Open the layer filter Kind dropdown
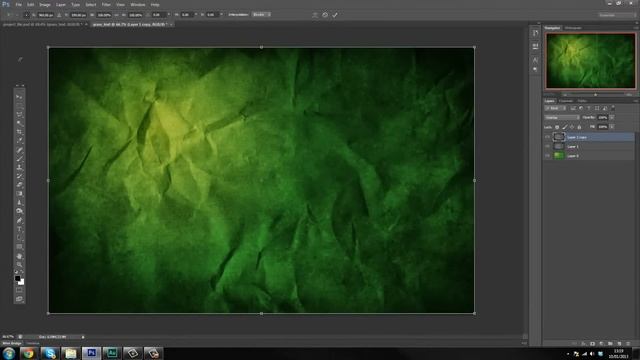The height and width of the screenshot is (360, 640). (556, 108)
